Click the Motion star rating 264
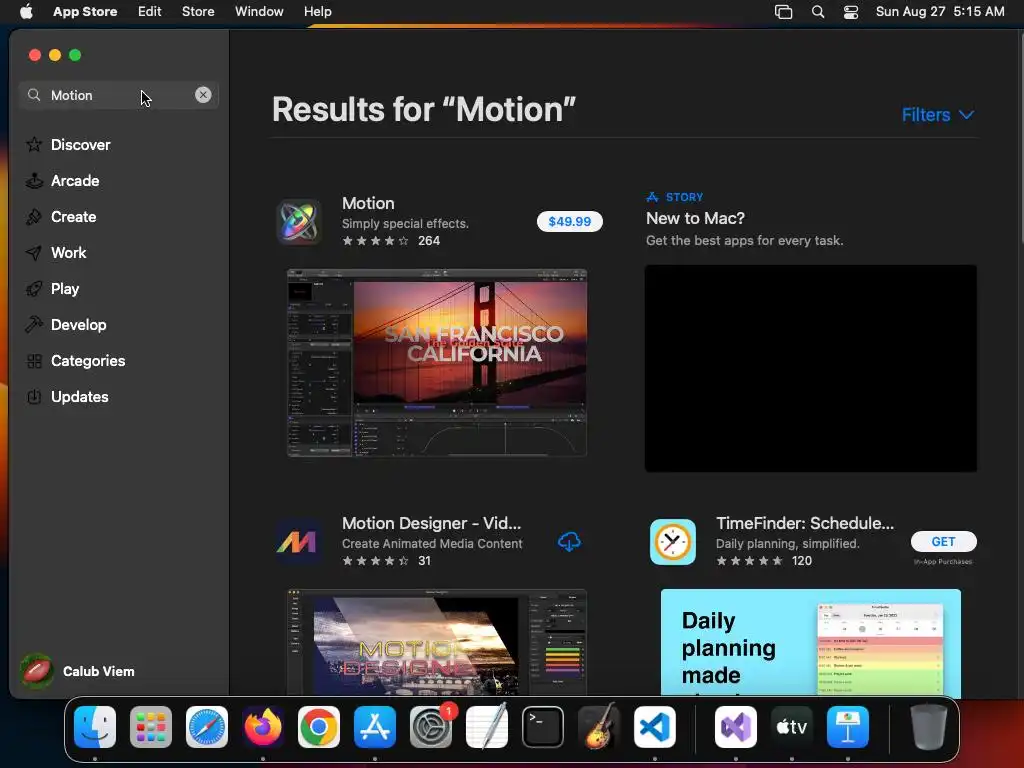Screen dimensions: 1024x768 click(391, 240)
